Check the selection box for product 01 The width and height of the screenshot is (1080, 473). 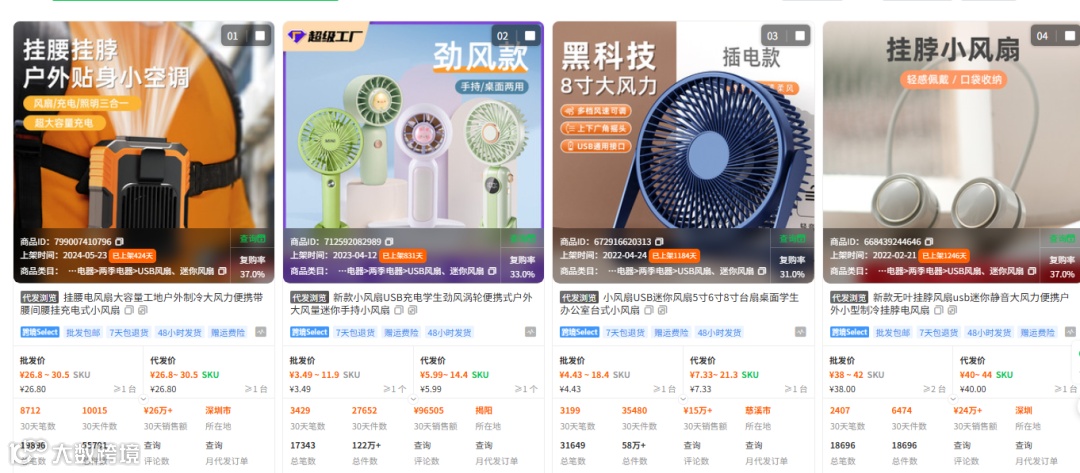260,36
